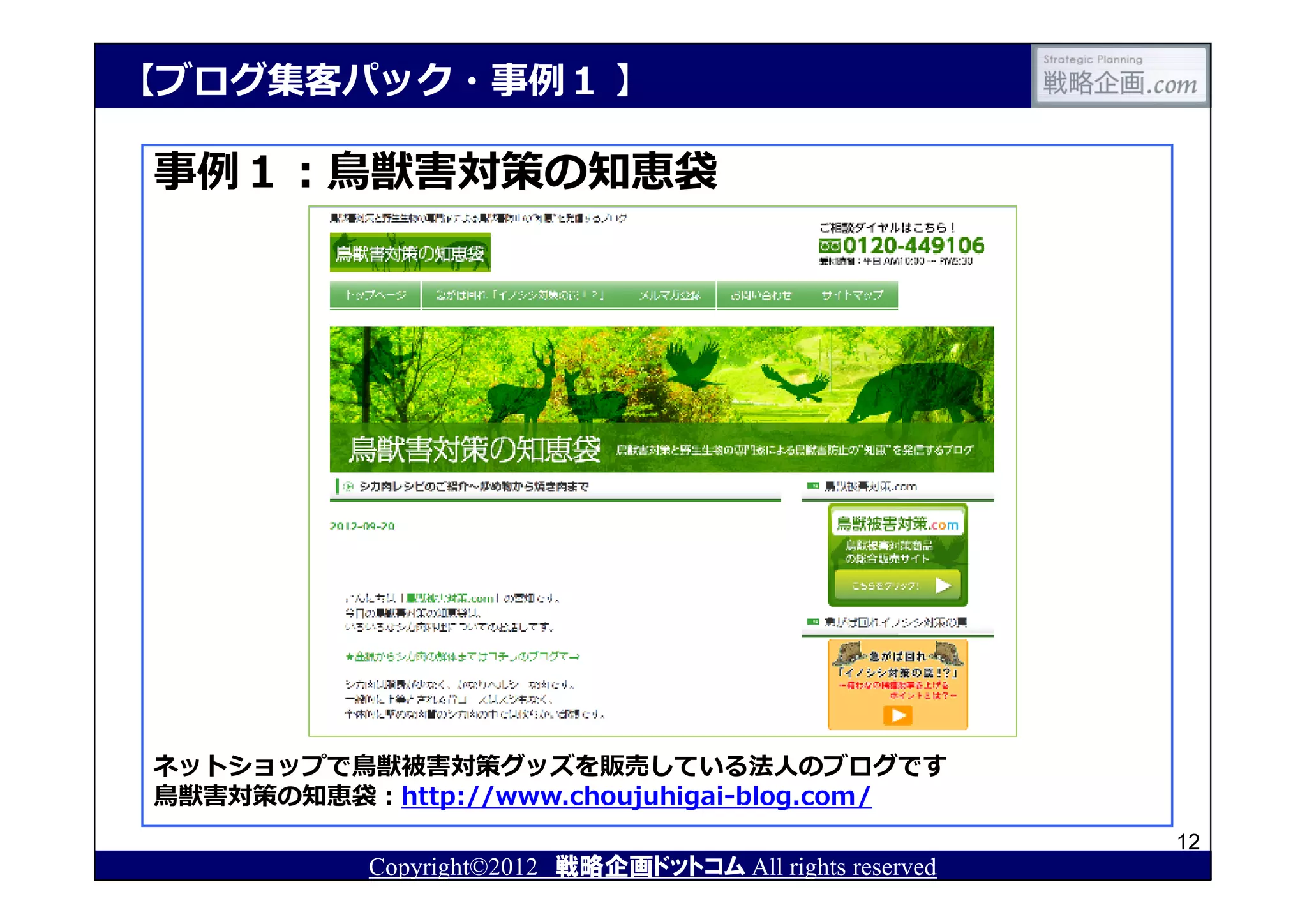
Task: Click the 鳥獣被害対策.com sidebar heading
Action: click(x=870, y=486)
